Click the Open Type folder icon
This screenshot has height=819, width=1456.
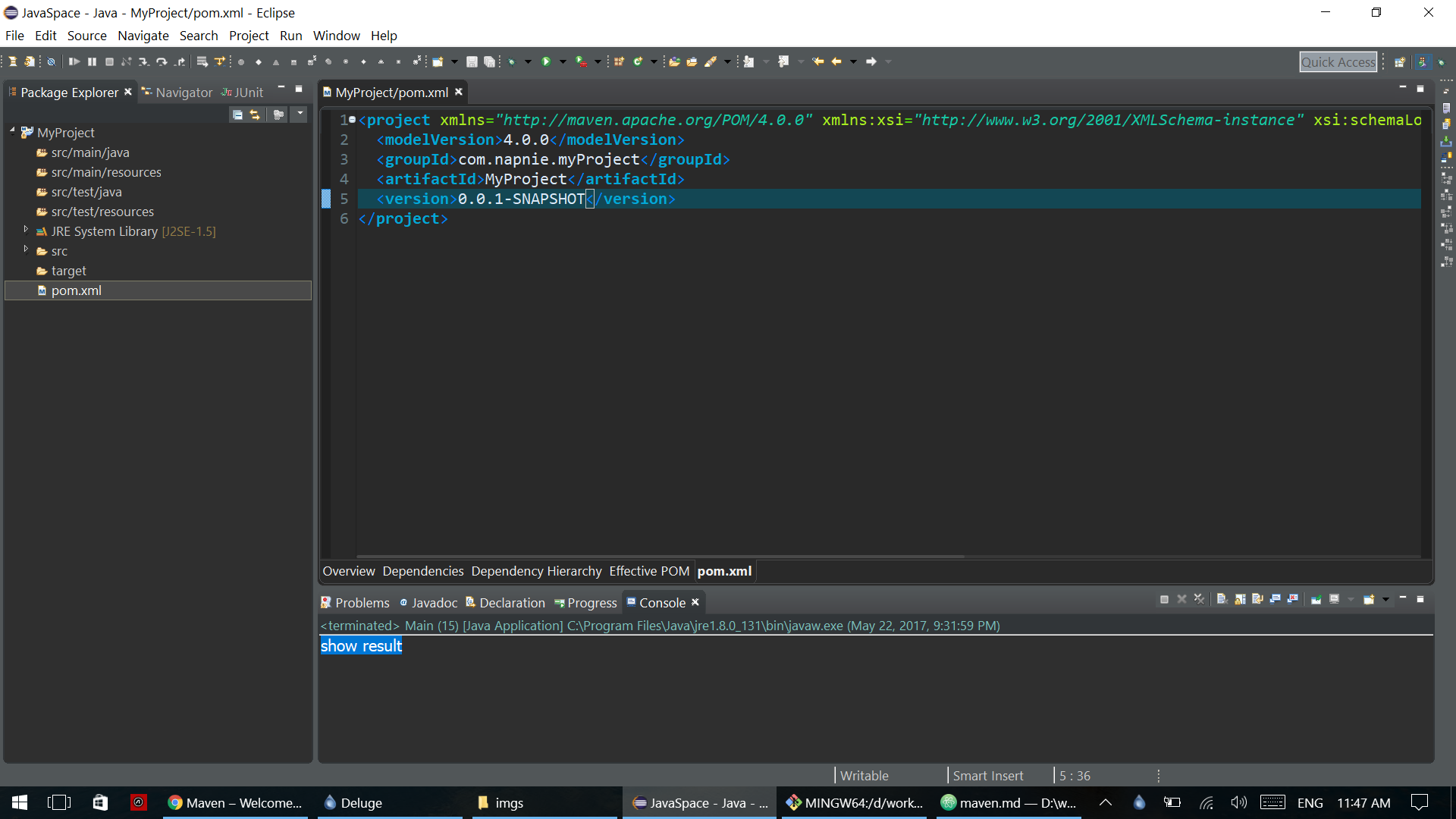[673, 61]
